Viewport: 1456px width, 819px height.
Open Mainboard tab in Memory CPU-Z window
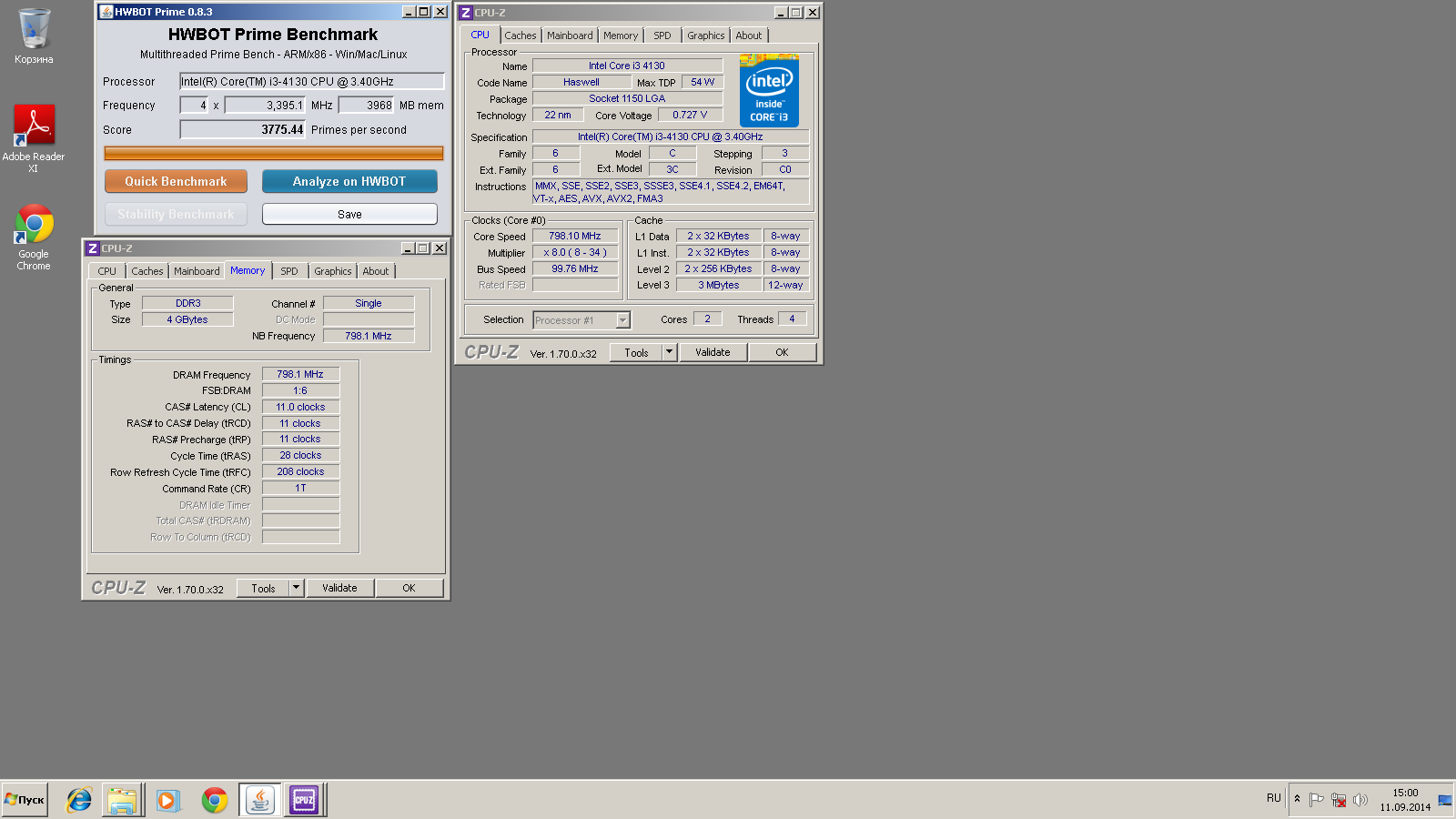tap(197, 271)
